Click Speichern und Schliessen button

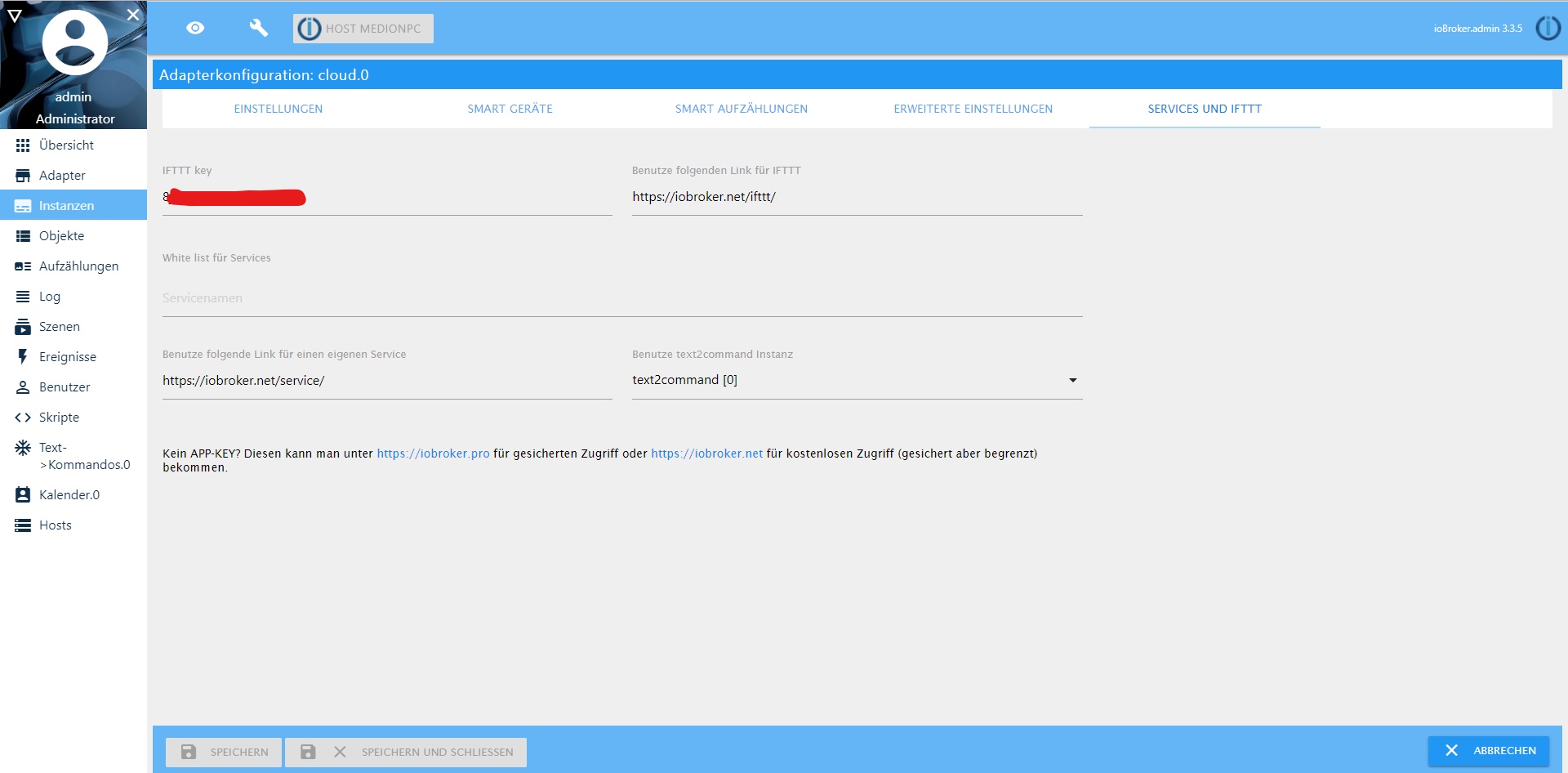pos(406,752)
